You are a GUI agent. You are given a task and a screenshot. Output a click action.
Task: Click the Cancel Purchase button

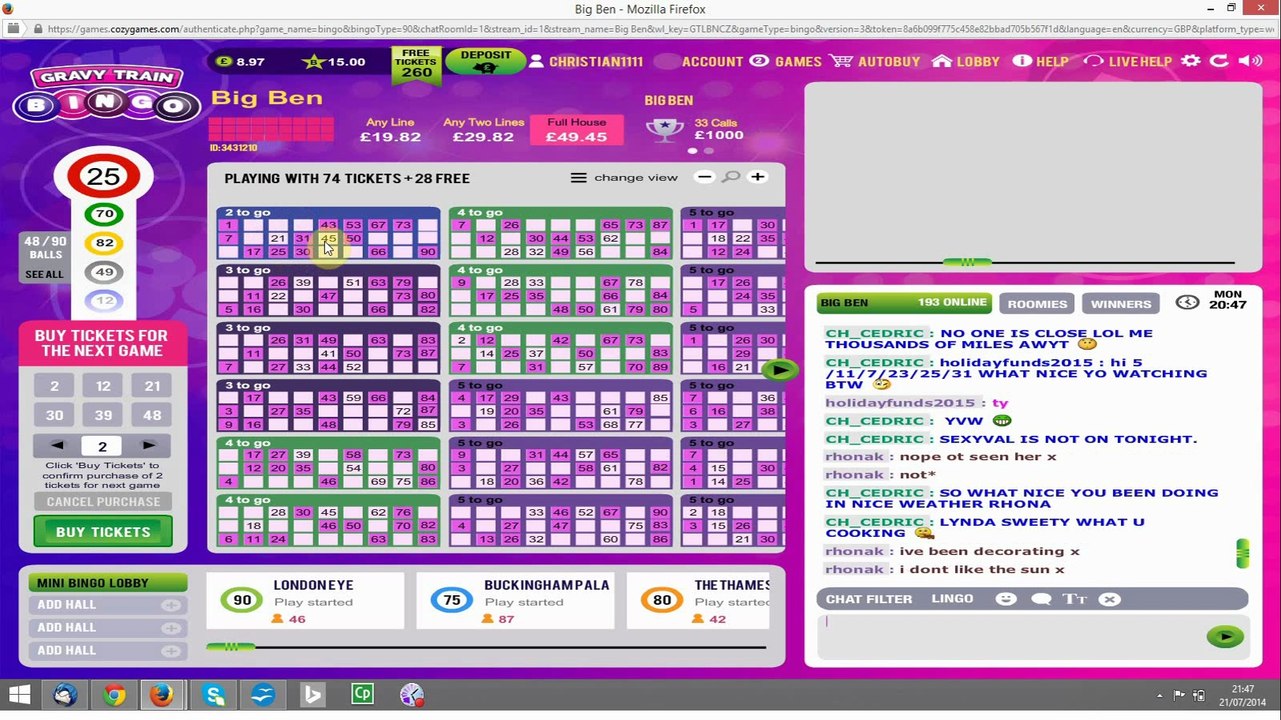tap(103, 502)
